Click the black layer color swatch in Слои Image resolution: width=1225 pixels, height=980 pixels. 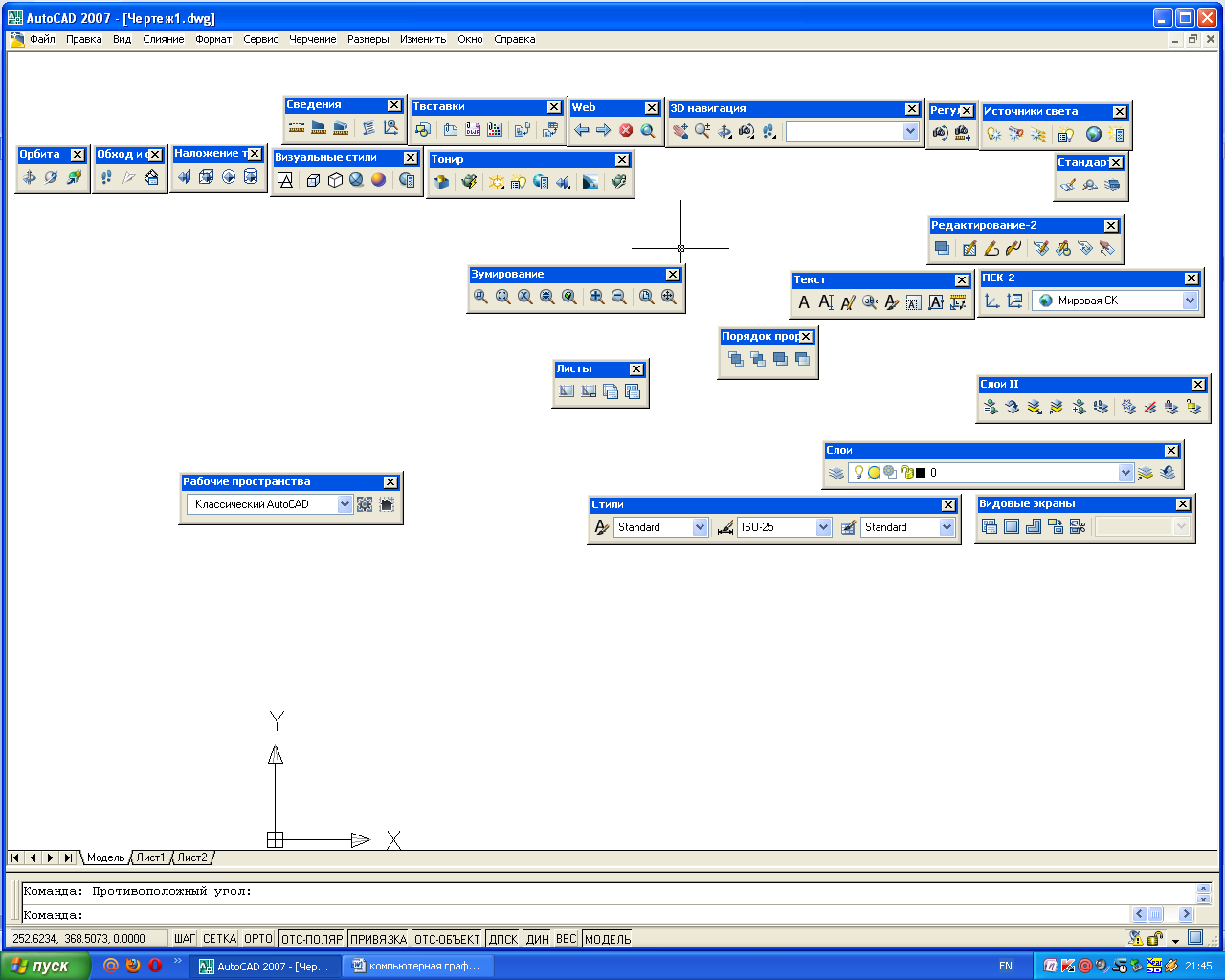(921, 473)
